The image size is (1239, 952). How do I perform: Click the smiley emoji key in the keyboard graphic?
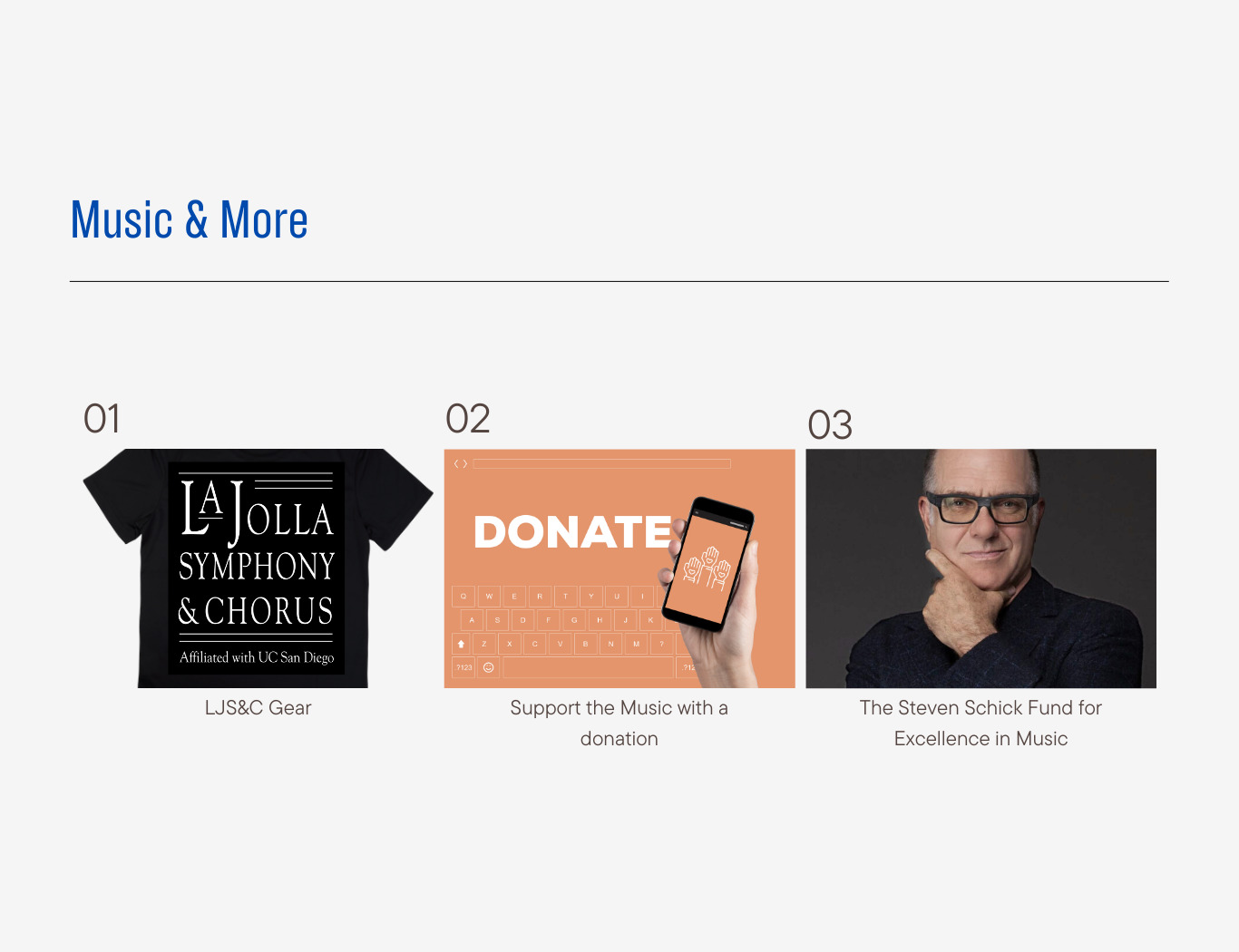[488, 667]
